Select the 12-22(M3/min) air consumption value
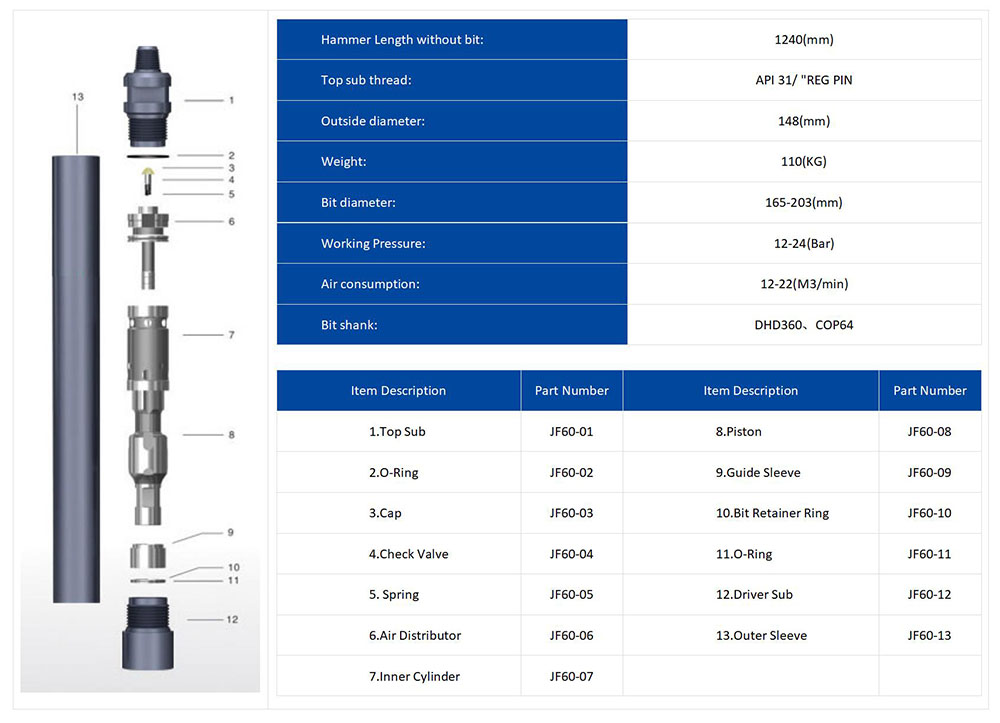Image resolution: width=1000 pixels, height=723 pixels. click(803, 284)
